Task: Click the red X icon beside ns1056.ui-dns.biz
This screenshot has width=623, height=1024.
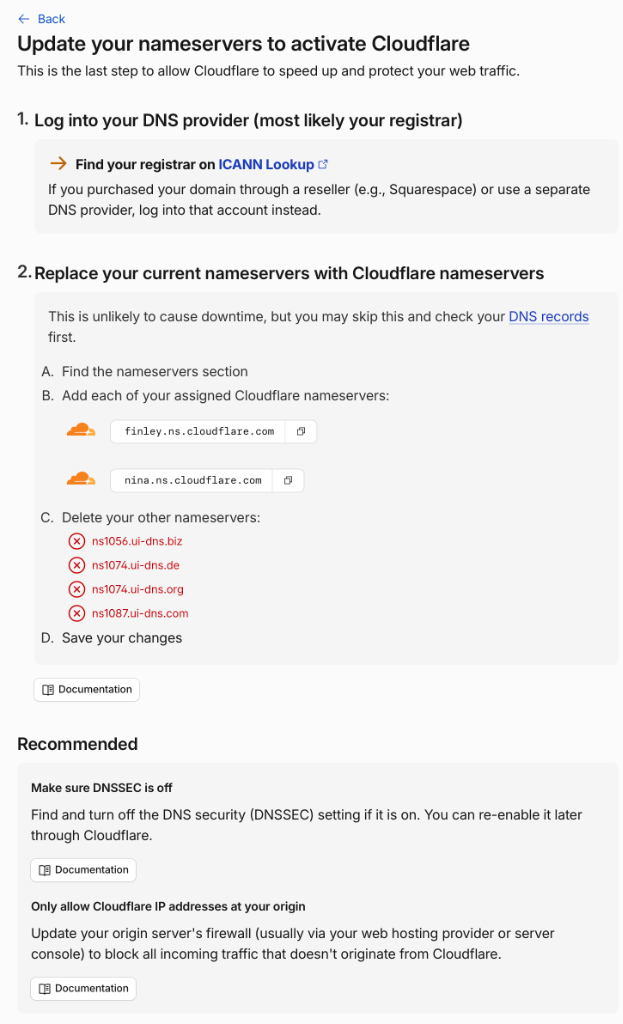Action: click(x=77, y=541)
